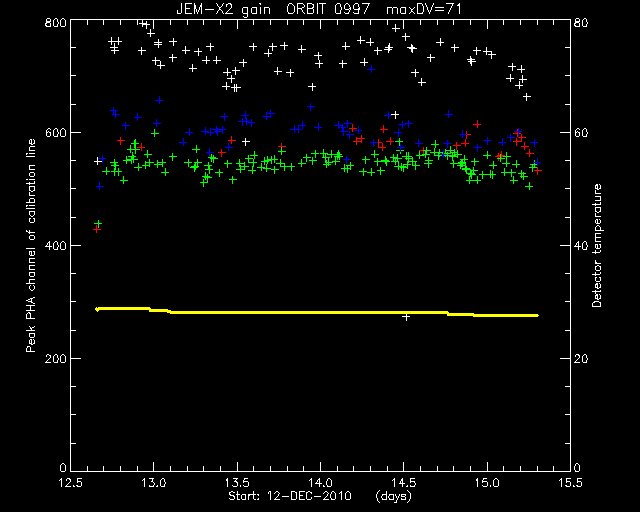Click the 13.5 tick label on x-axis
Screen dimensions: 640x512
pos(237,483)
